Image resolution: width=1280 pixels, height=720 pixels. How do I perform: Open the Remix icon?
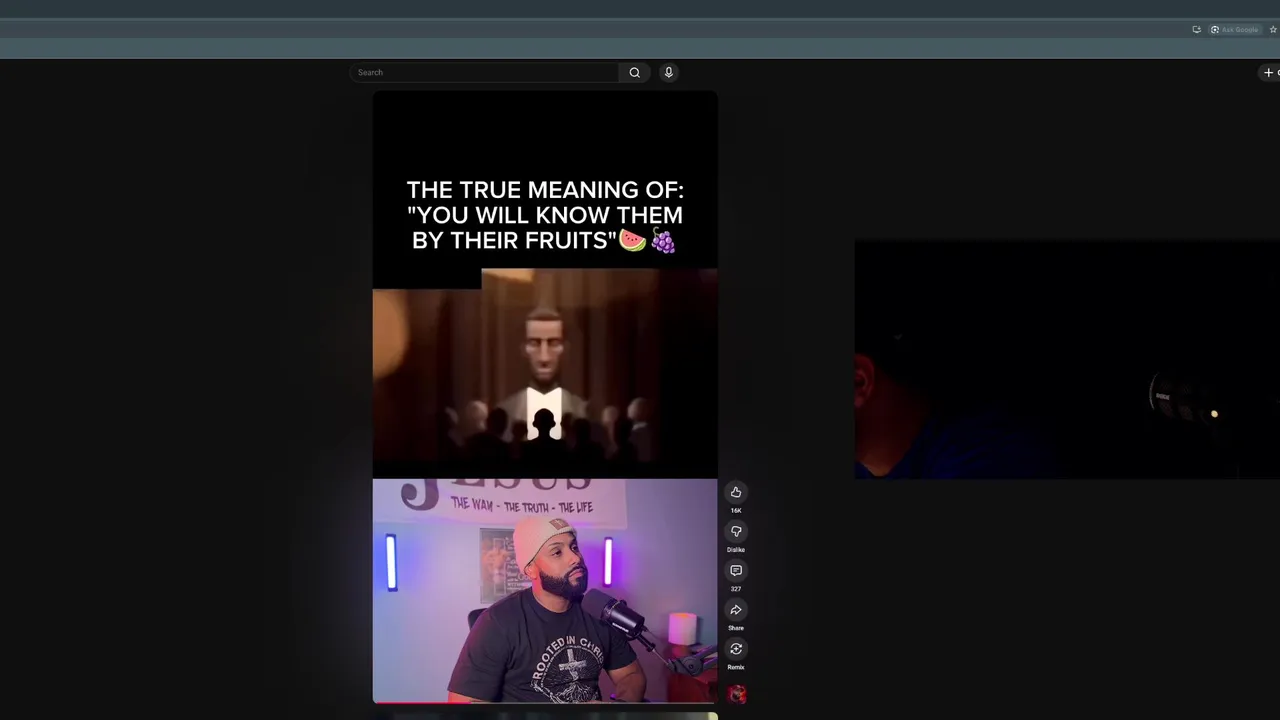click(x=736, y=649)
